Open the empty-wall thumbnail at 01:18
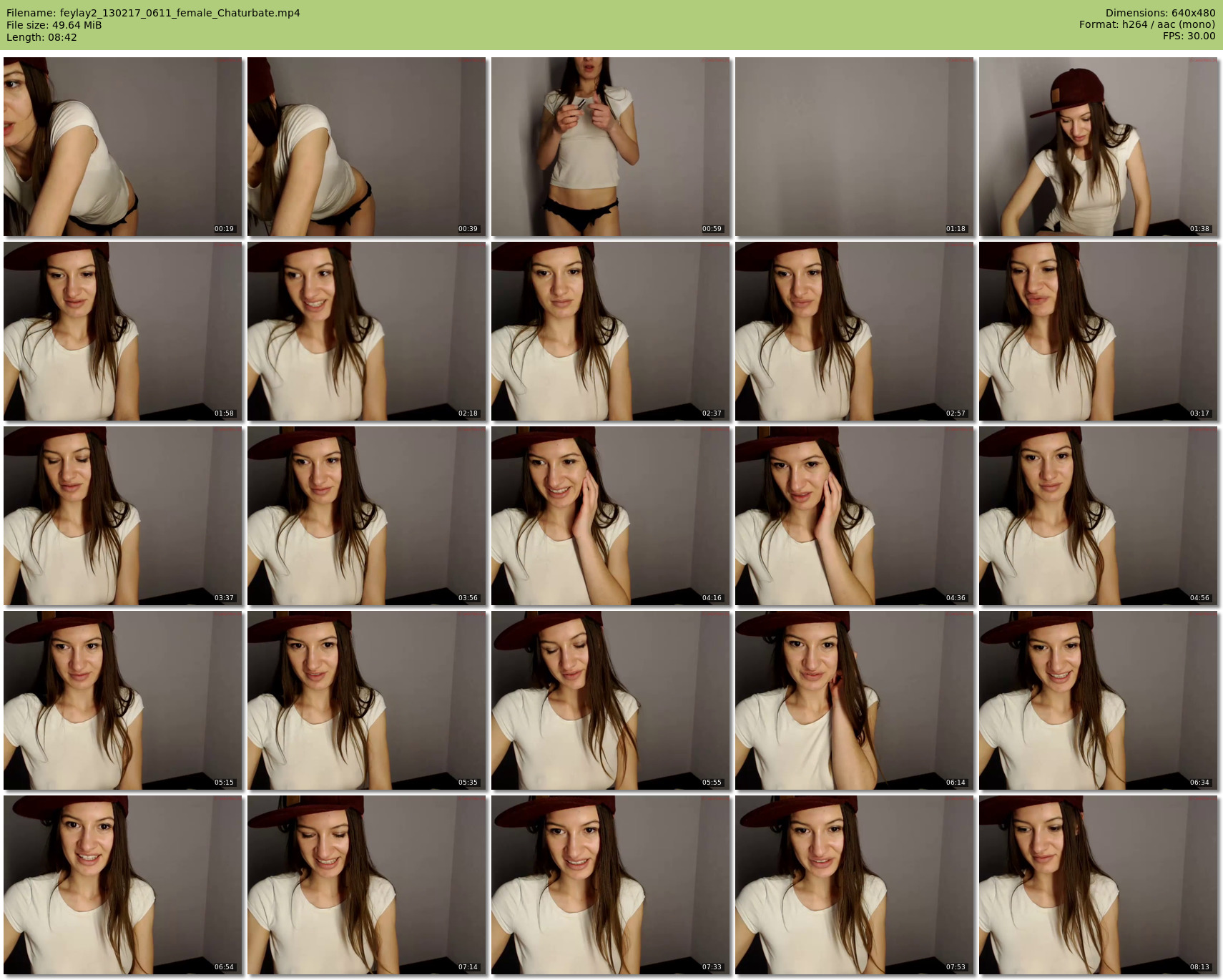The width and height of the screenshot is (1223, 980). point(854,147)
